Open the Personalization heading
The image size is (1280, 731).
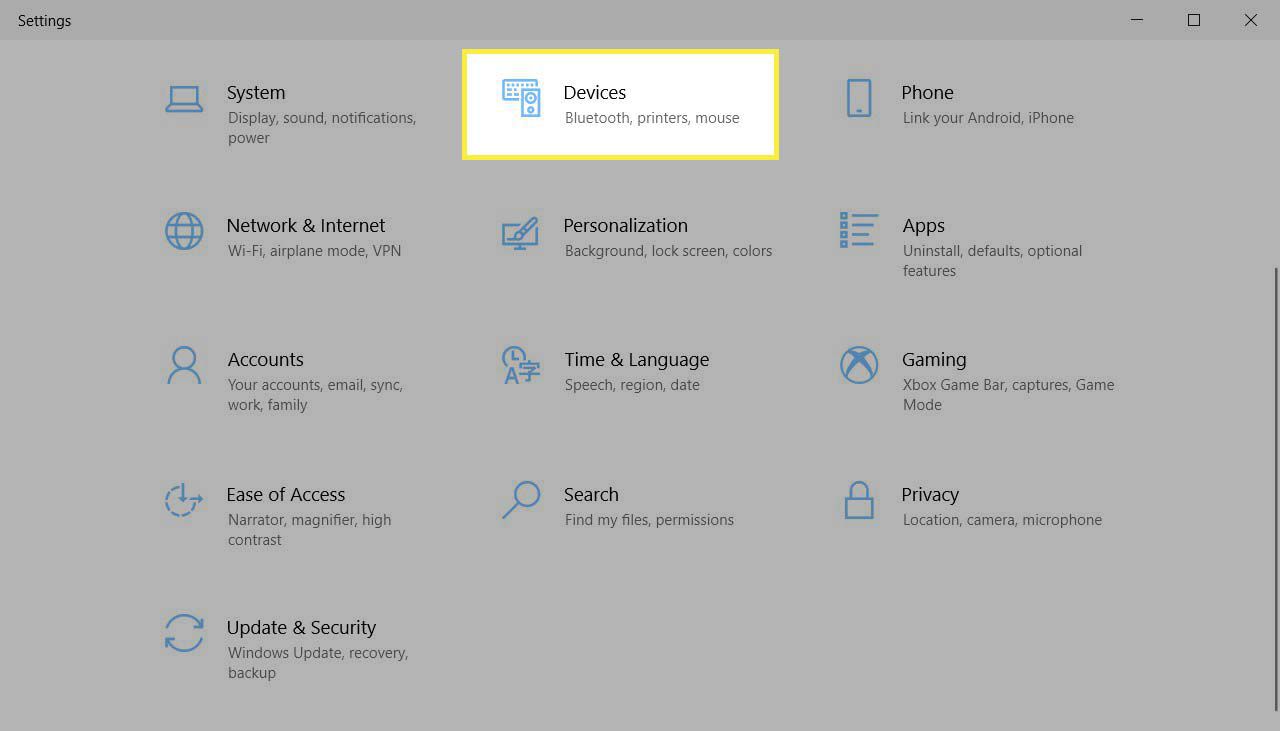[626, 225]
